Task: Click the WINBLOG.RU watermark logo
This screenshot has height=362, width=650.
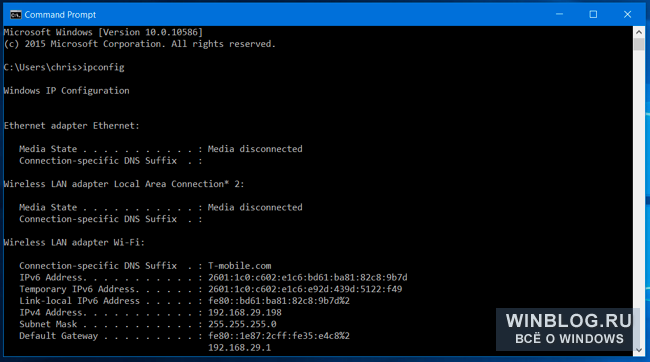Action: point(569,329)
